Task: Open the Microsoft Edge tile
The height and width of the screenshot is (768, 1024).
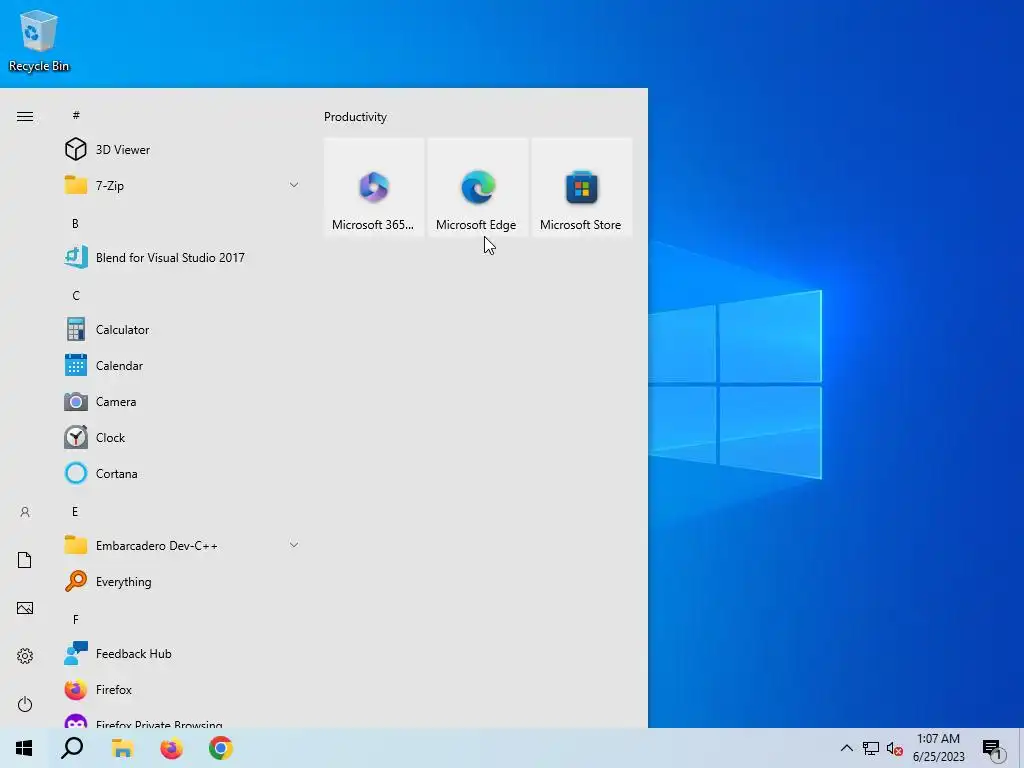Action: point(477,187)
